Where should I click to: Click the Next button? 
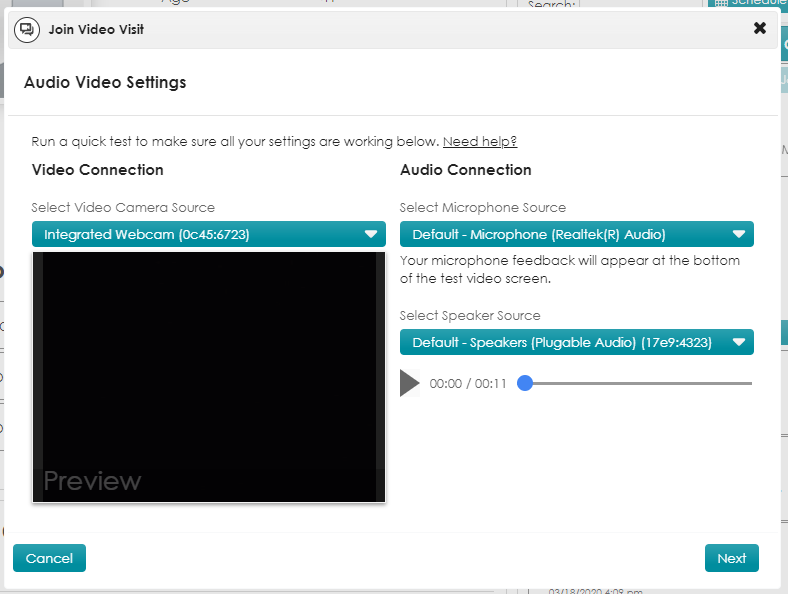point(731,558)
